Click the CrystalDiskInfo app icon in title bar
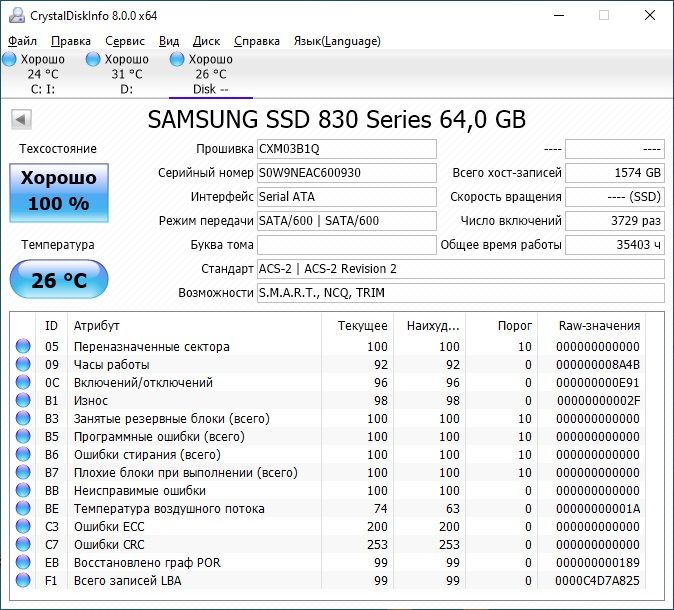This screenshot has height=610, width=674. [17, 15]
